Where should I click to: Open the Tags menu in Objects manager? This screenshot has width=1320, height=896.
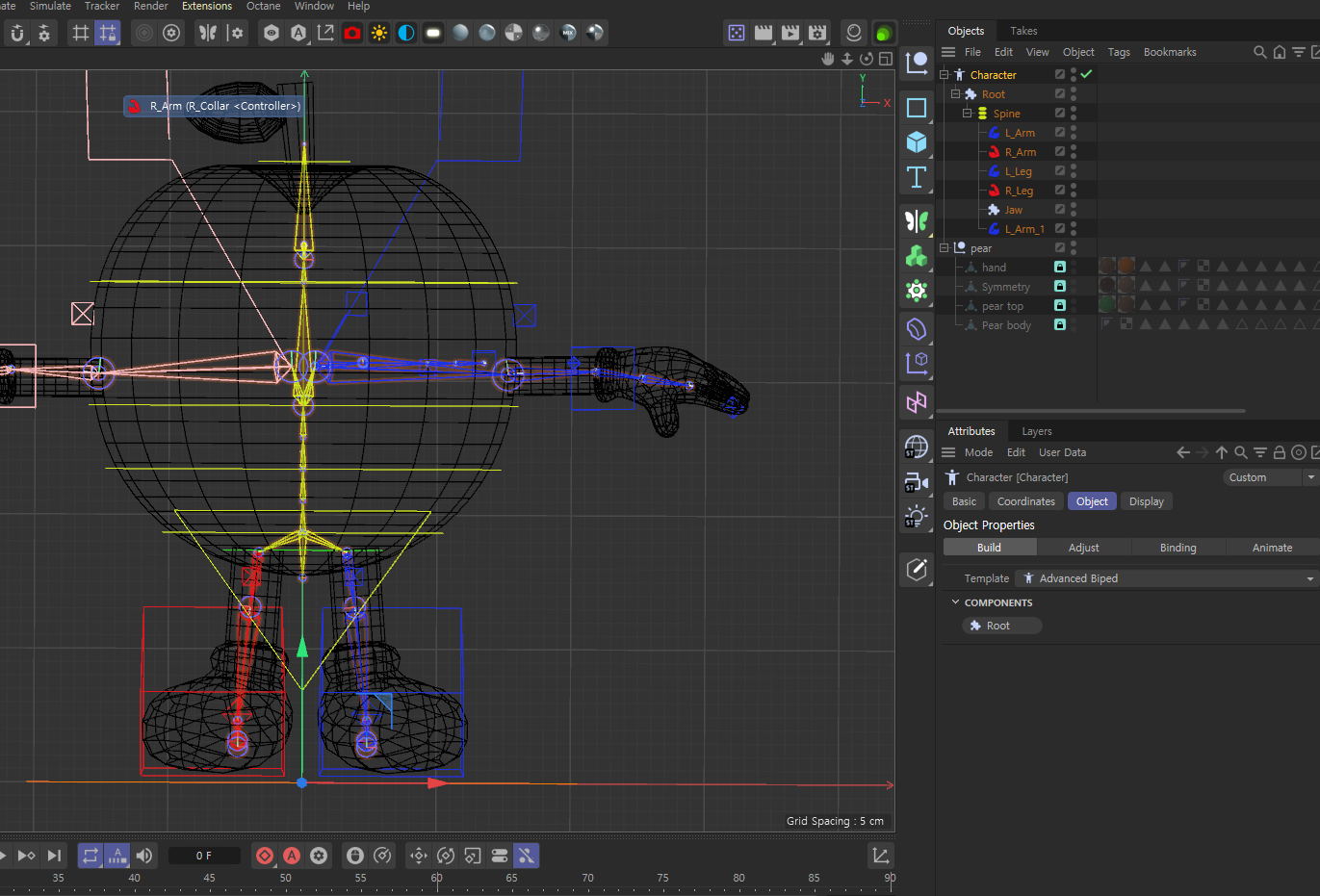coord(1119,52)
